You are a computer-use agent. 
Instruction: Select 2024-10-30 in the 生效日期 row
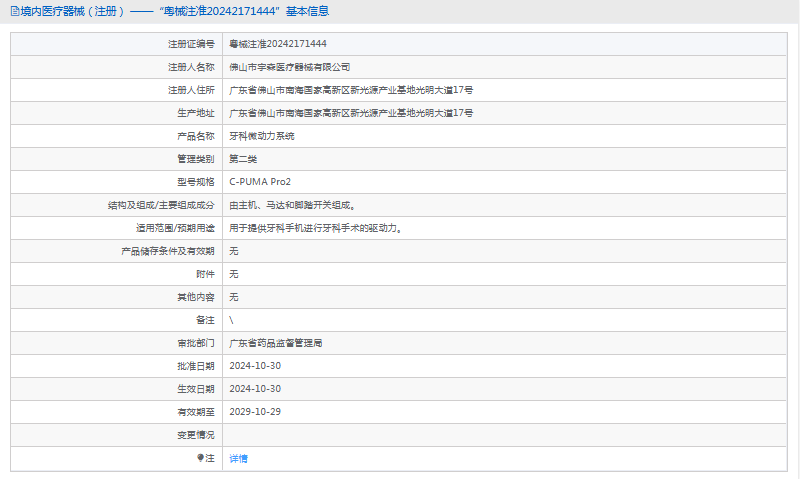255,389
